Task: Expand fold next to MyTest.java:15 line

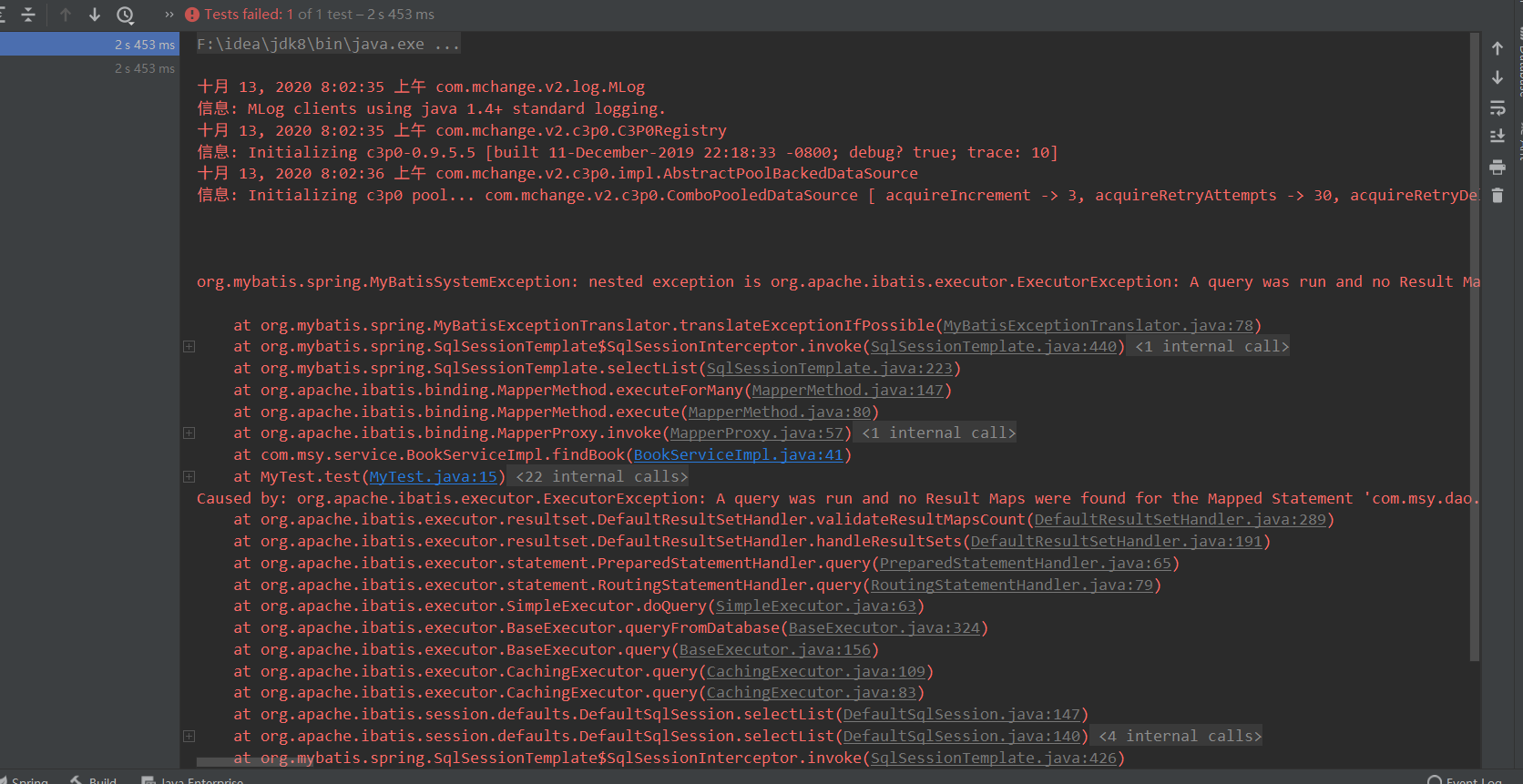Action: pos(189,476)
